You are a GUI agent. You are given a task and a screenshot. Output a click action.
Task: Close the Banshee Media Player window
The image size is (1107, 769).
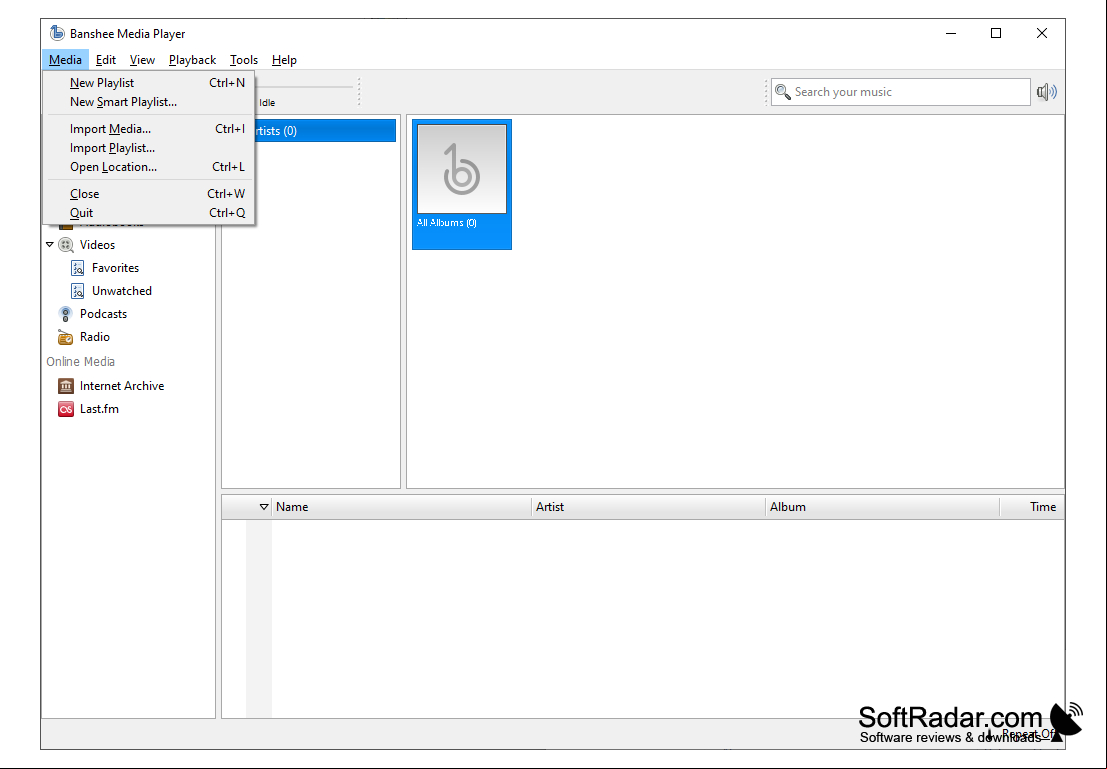[1041, 33]
